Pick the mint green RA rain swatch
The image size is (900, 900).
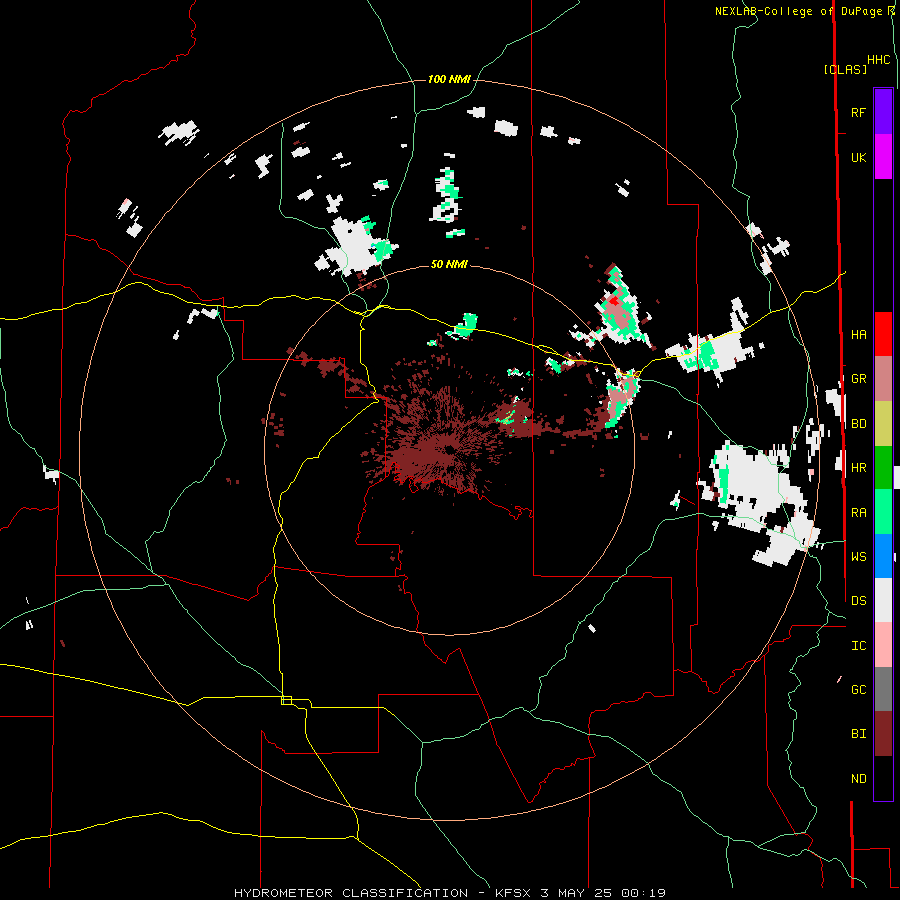883,512
